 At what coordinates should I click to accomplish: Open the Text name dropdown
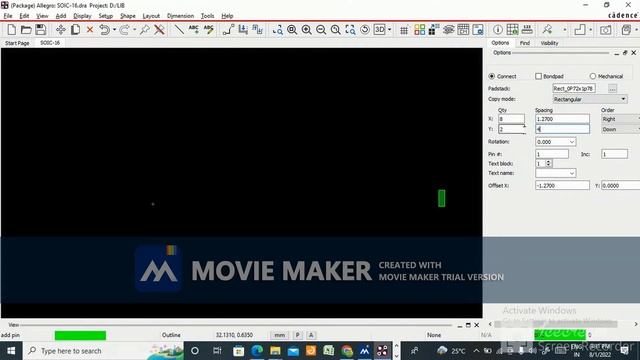[556, 173]
